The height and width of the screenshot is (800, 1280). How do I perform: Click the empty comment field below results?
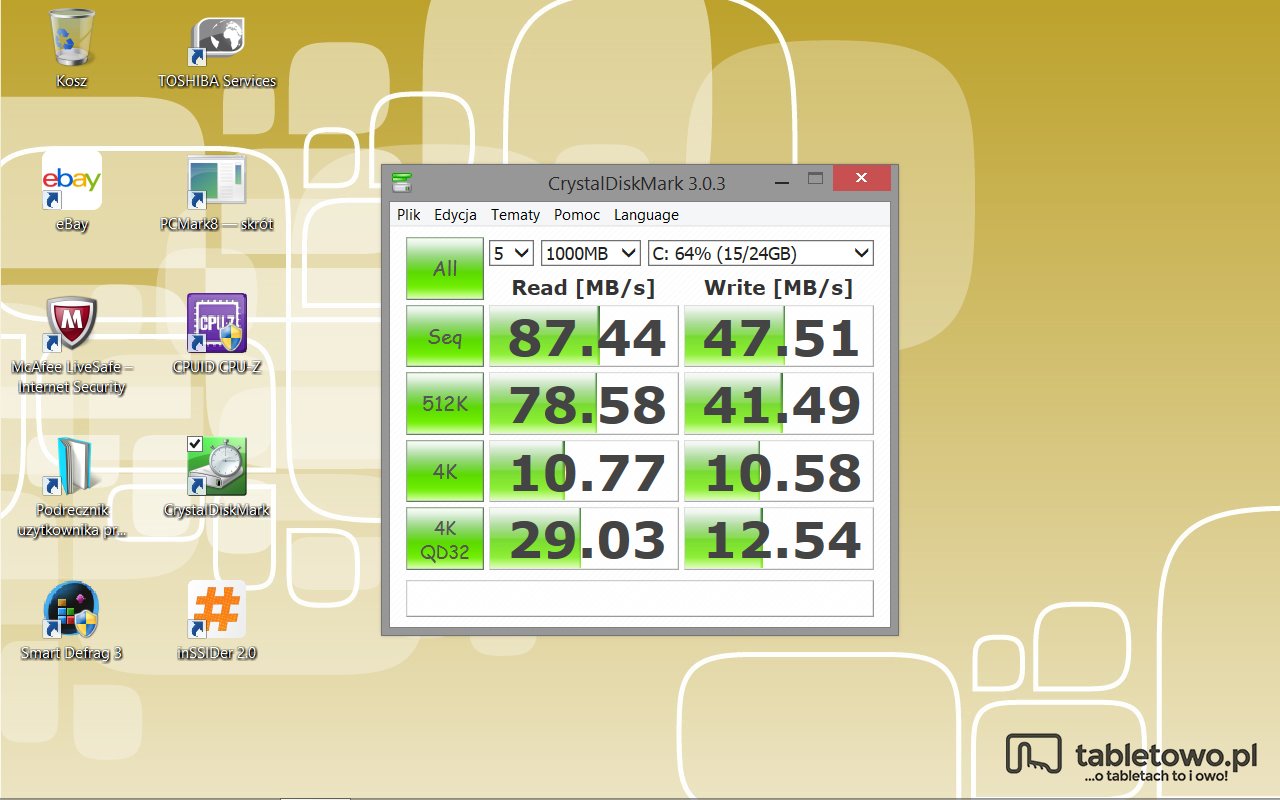[640, 598]
